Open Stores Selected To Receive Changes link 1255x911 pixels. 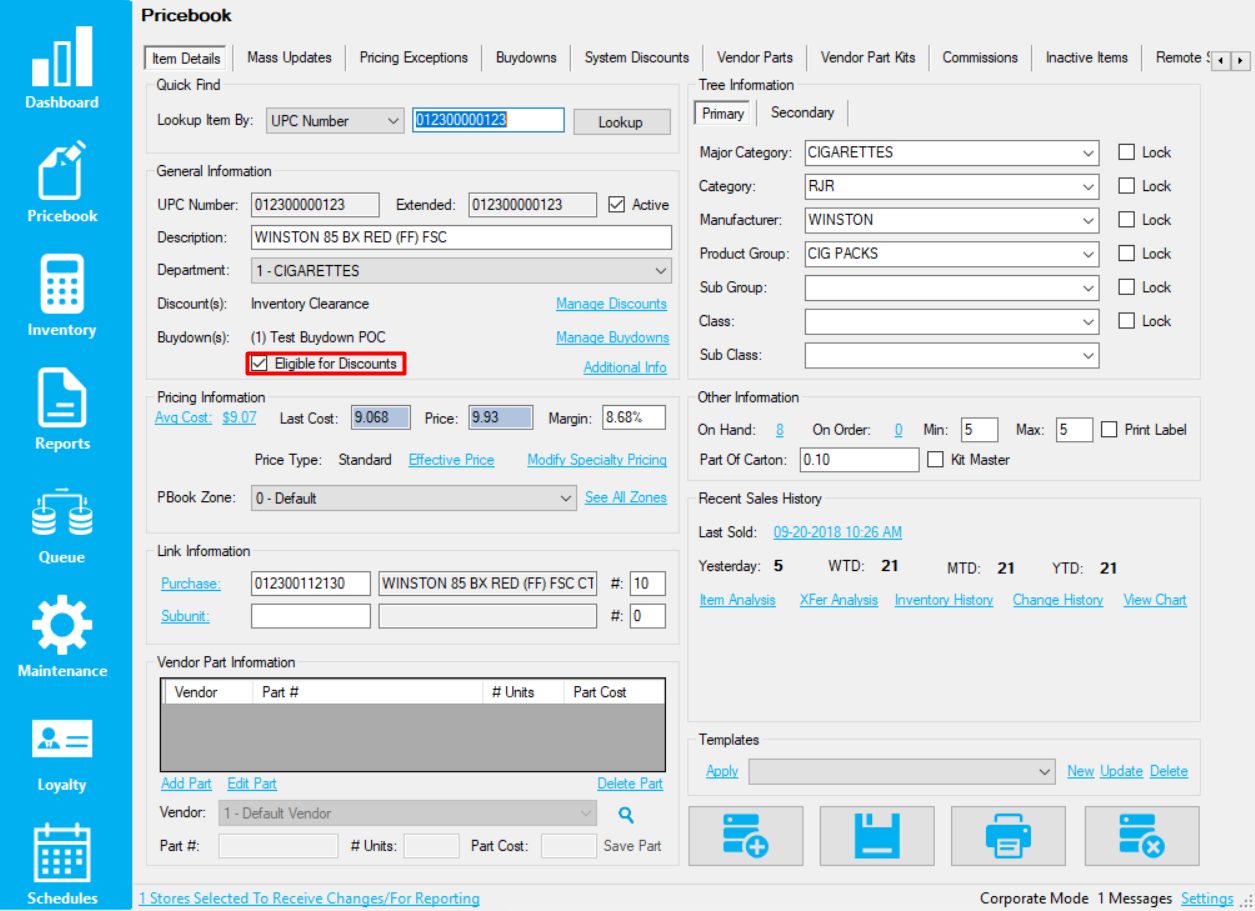click(309, 898)
